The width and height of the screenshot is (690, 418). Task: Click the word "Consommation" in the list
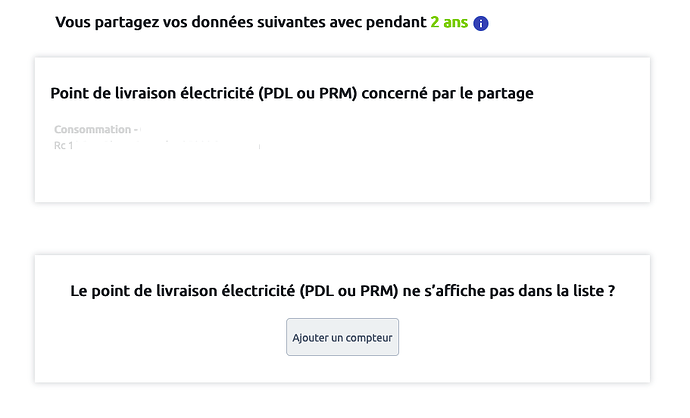pyautogui.click(x=92, y=130)
